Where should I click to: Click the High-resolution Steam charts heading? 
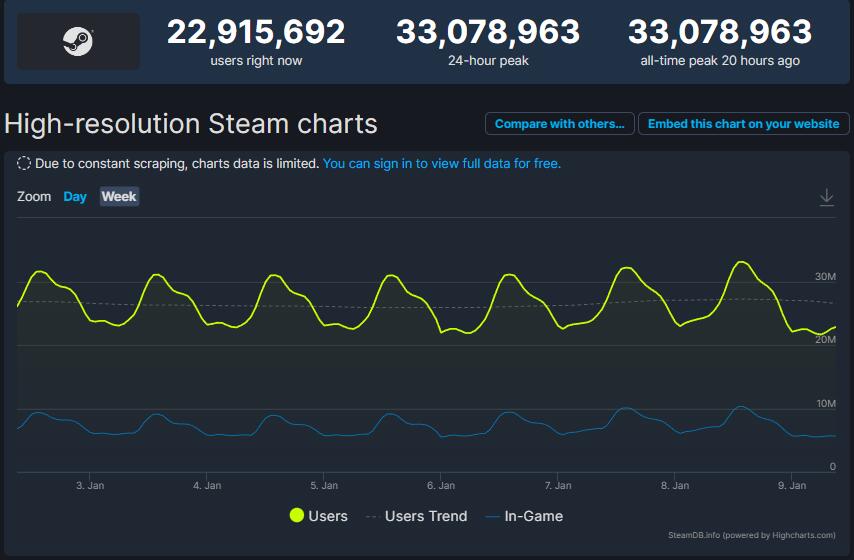click(191, 124)
